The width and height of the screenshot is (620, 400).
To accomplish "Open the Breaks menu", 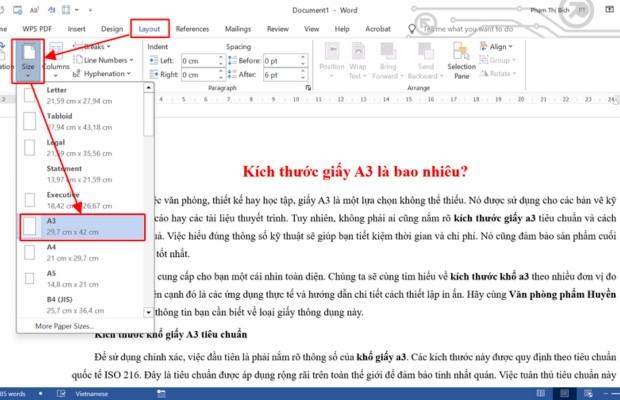I will (x=93, y=47).
